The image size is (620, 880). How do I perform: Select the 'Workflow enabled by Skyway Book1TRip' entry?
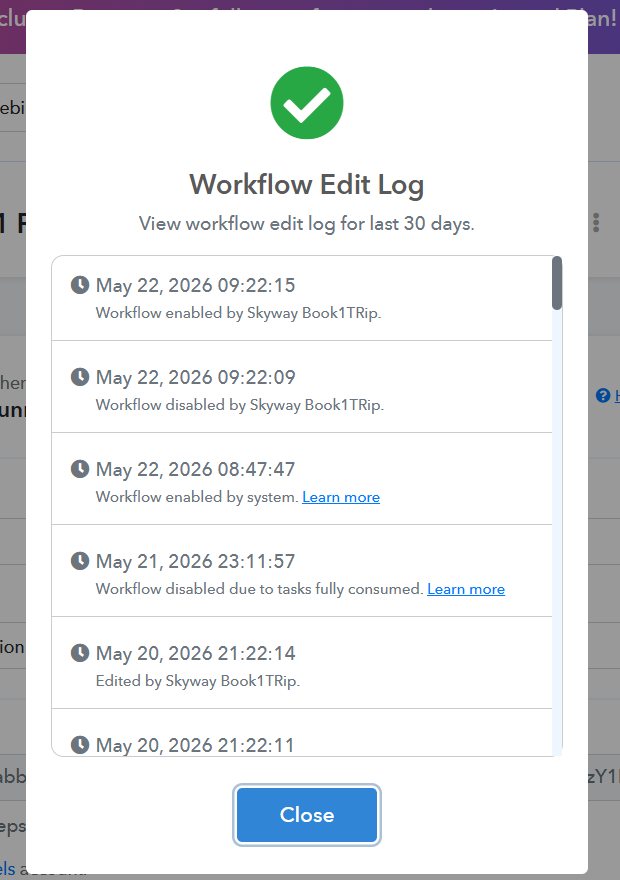302,299
